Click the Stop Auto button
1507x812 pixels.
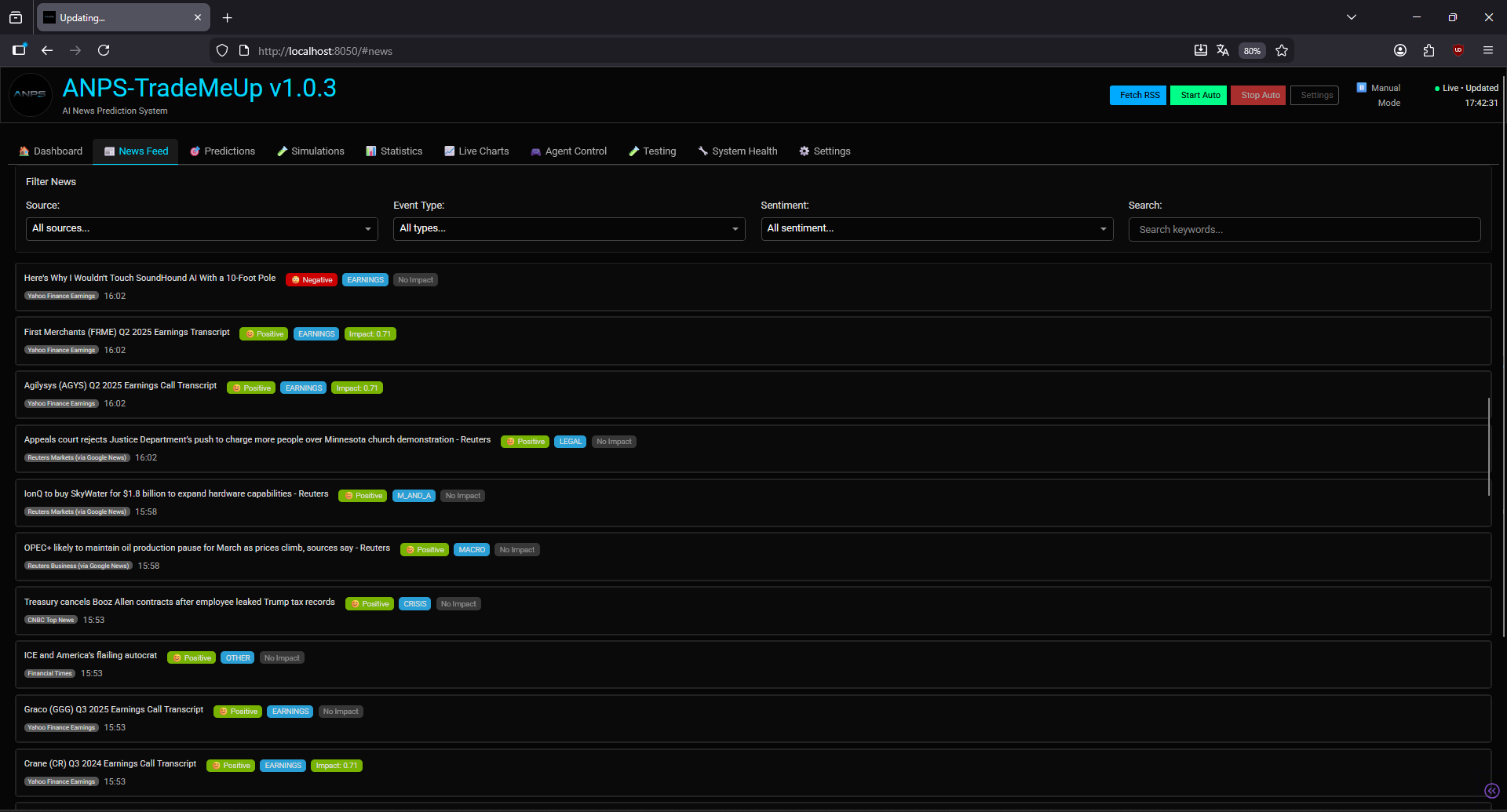(1258, 95)
